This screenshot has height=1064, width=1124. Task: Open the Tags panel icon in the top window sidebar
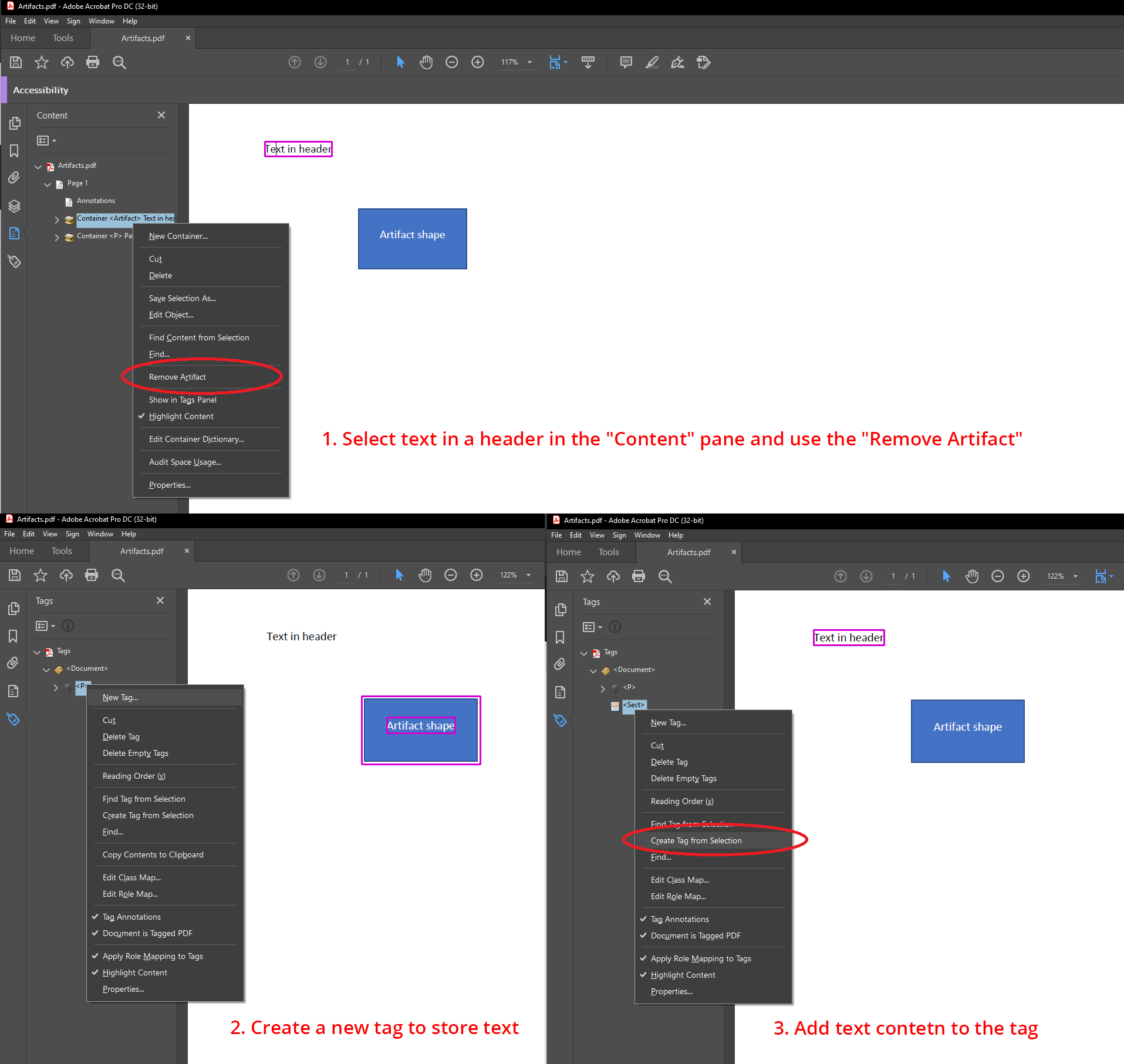pyautogui.click(x=15, y=261)
